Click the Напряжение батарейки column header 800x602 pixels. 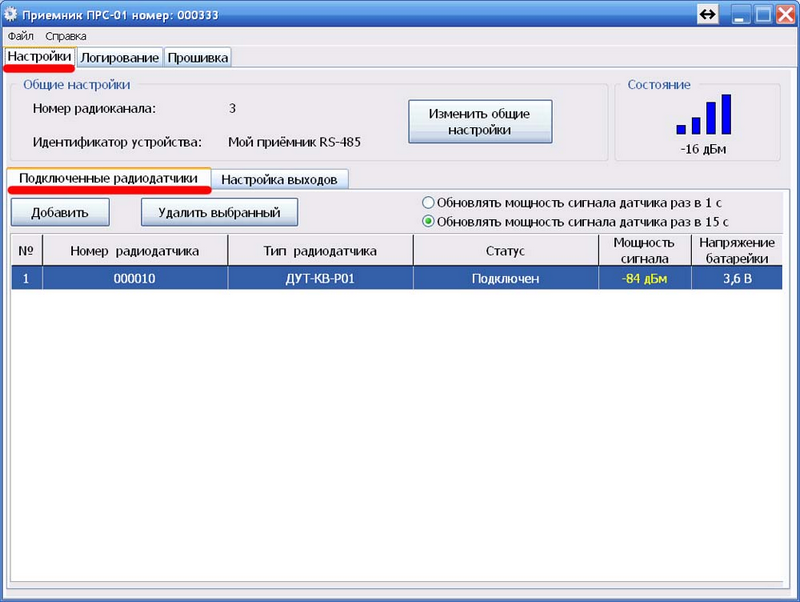pyautogui.click(x=737, y=250)
